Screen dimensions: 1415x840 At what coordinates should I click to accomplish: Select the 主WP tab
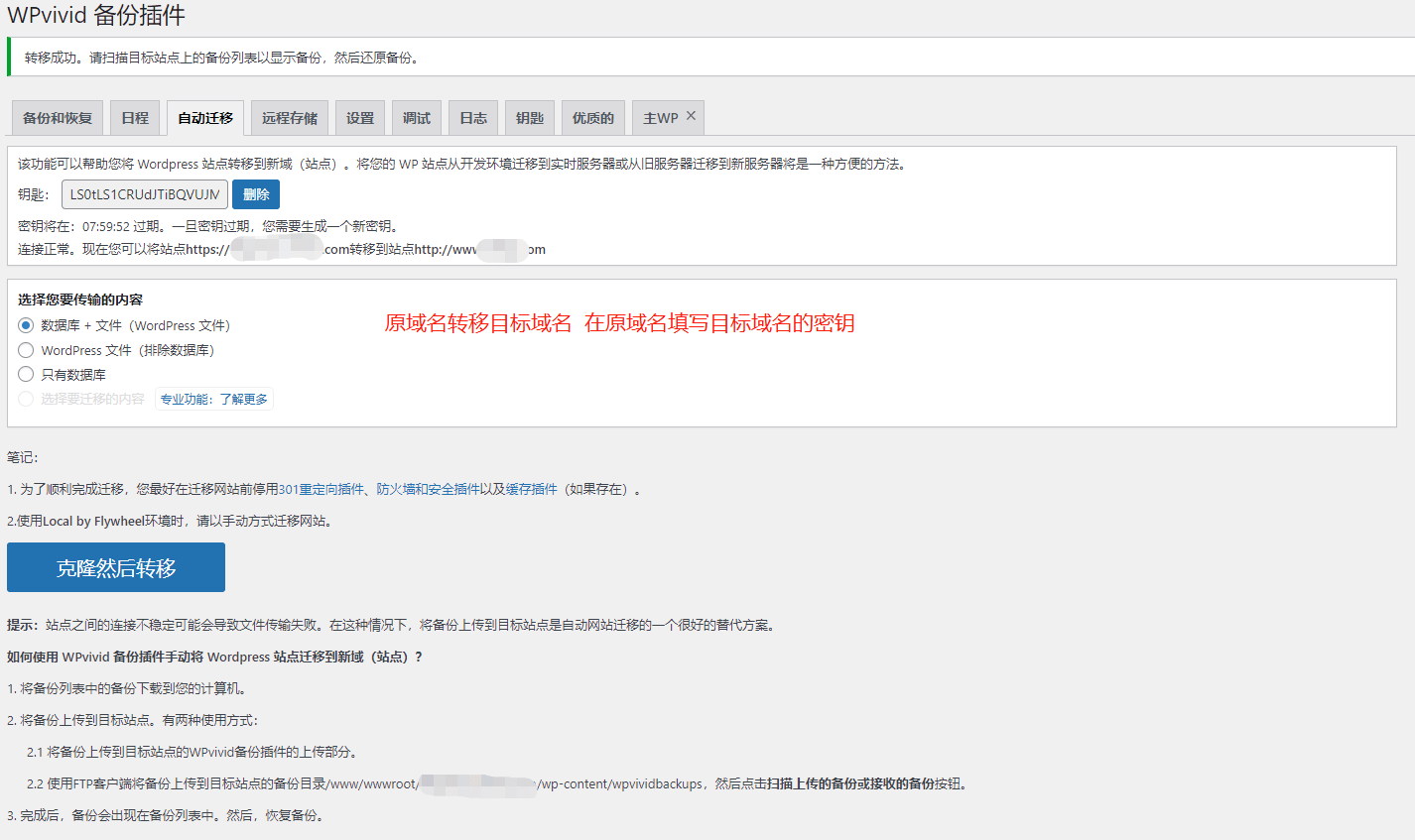click(x=660, y=118)
